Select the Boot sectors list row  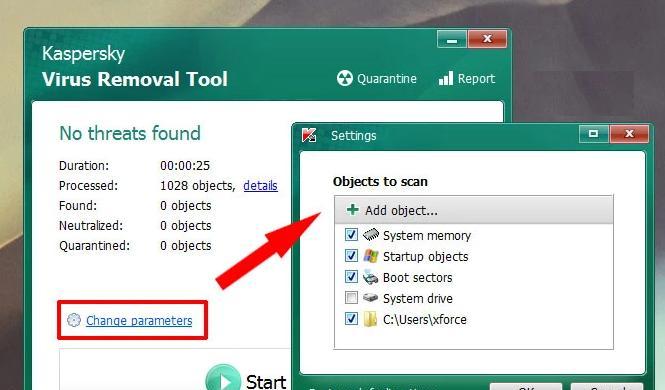tap(474, 277)
